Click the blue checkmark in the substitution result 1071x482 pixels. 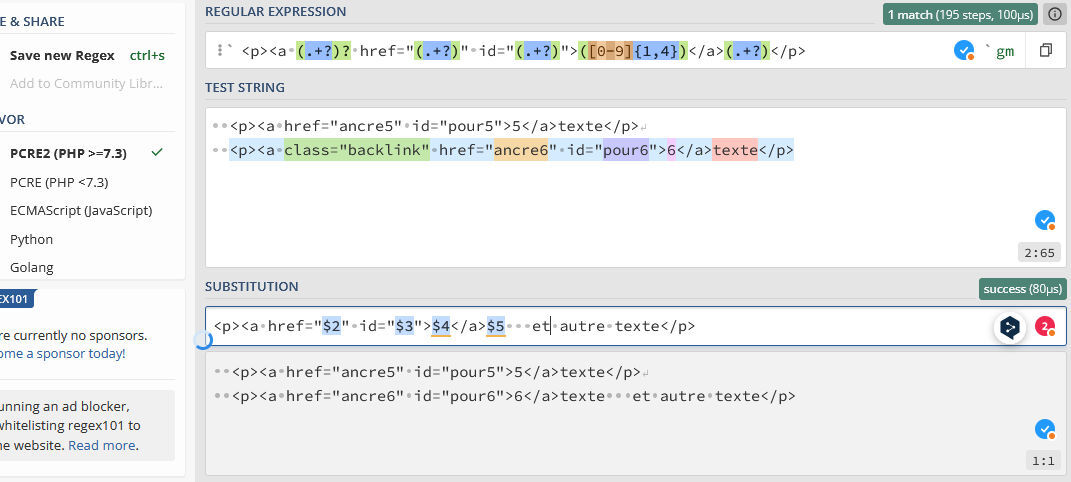(1045, 429)
